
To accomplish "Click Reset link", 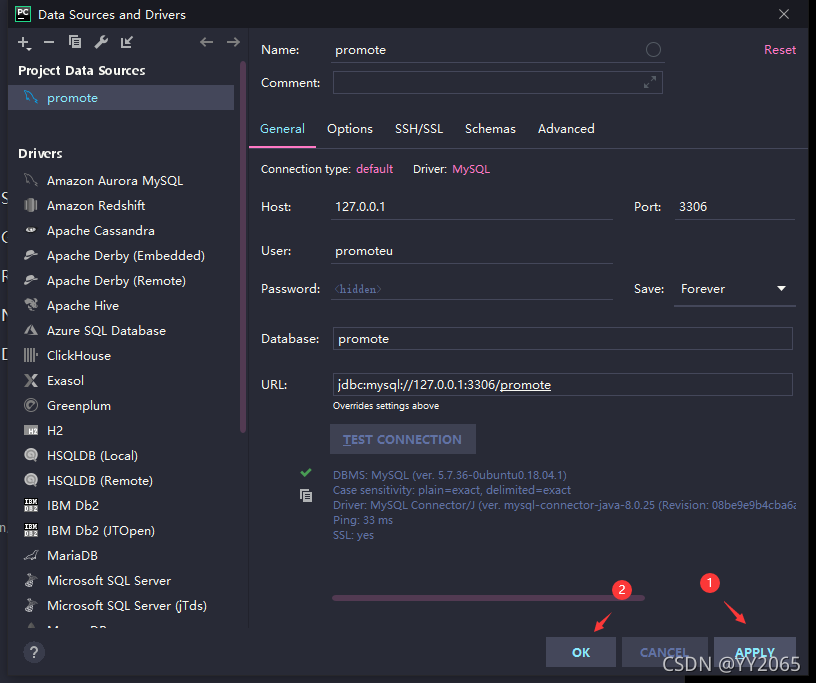I will (x=780, y=50).
